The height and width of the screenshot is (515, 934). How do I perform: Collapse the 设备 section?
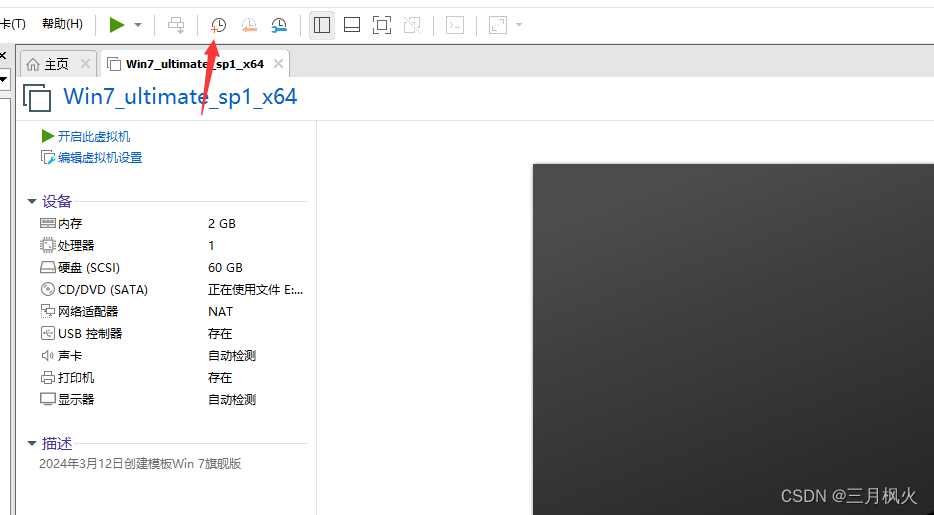pos(32,202)
